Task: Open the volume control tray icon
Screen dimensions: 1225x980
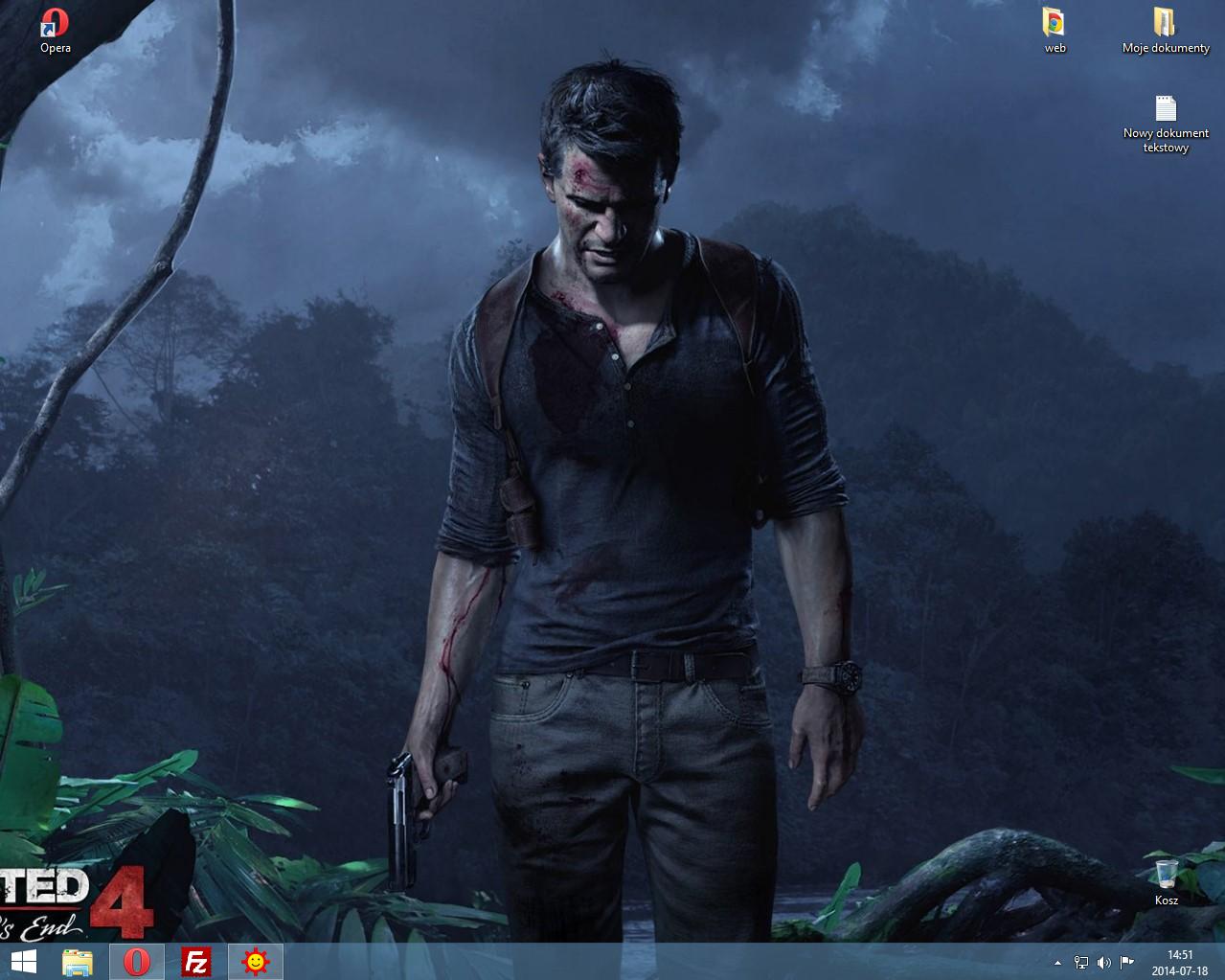Action: pyautogui.click(x=1104, y=962)
